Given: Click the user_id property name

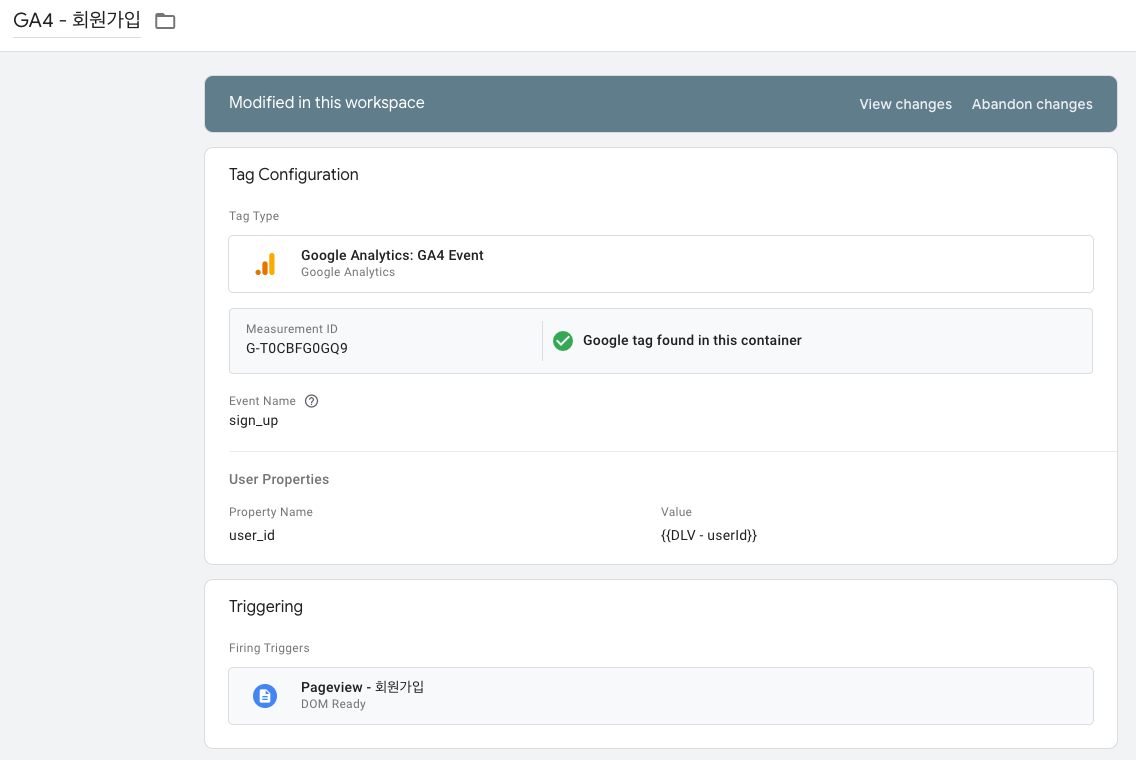Looking at the screenshot, I should (252, 535).
